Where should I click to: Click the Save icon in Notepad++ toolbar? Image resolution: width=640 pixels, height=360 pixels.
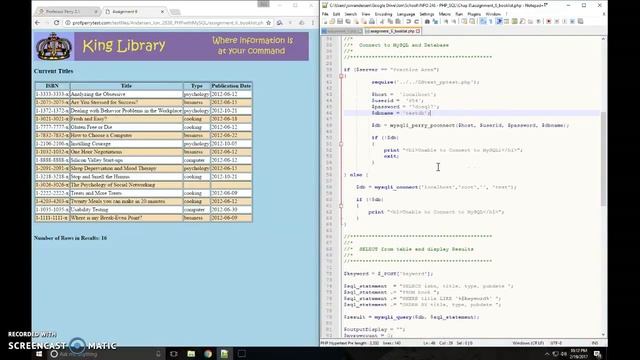(x=340, y=21)
